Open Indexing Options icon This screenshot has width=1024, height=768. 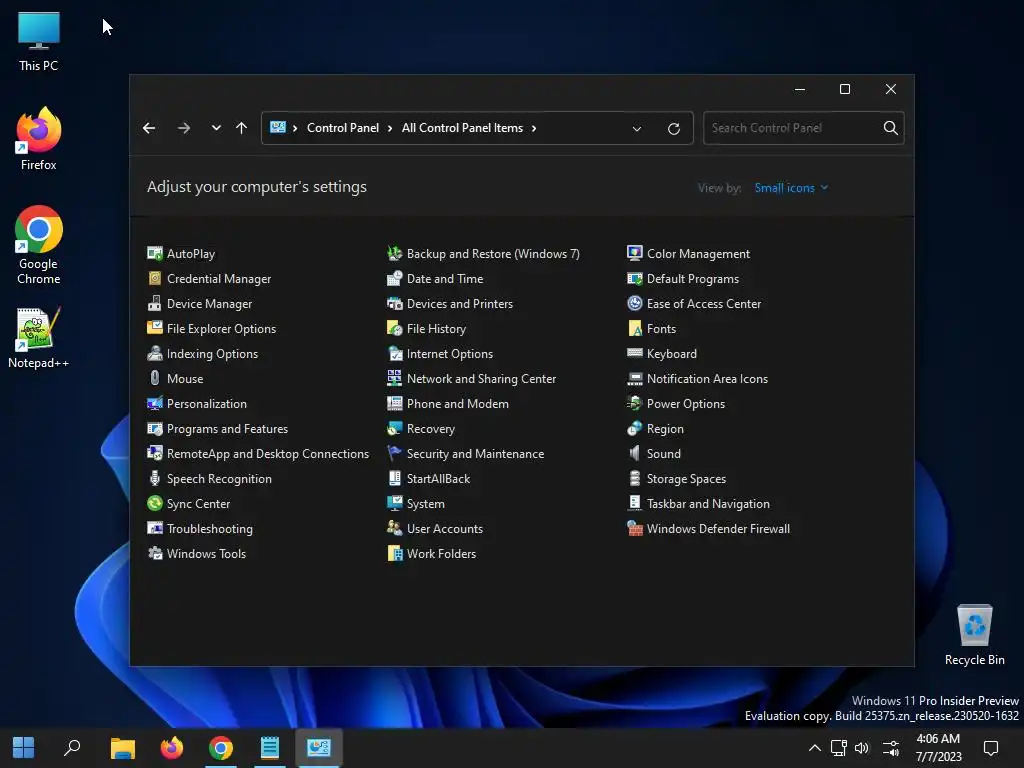coord(155,354)
